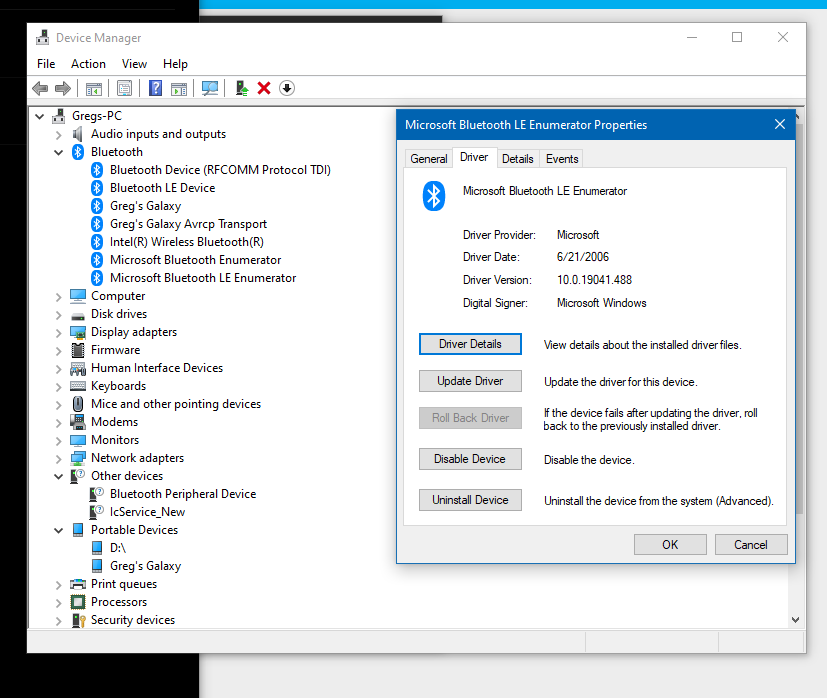Maximize the Device Manager window
Screen dimensions: 827x698
(737, 37)
